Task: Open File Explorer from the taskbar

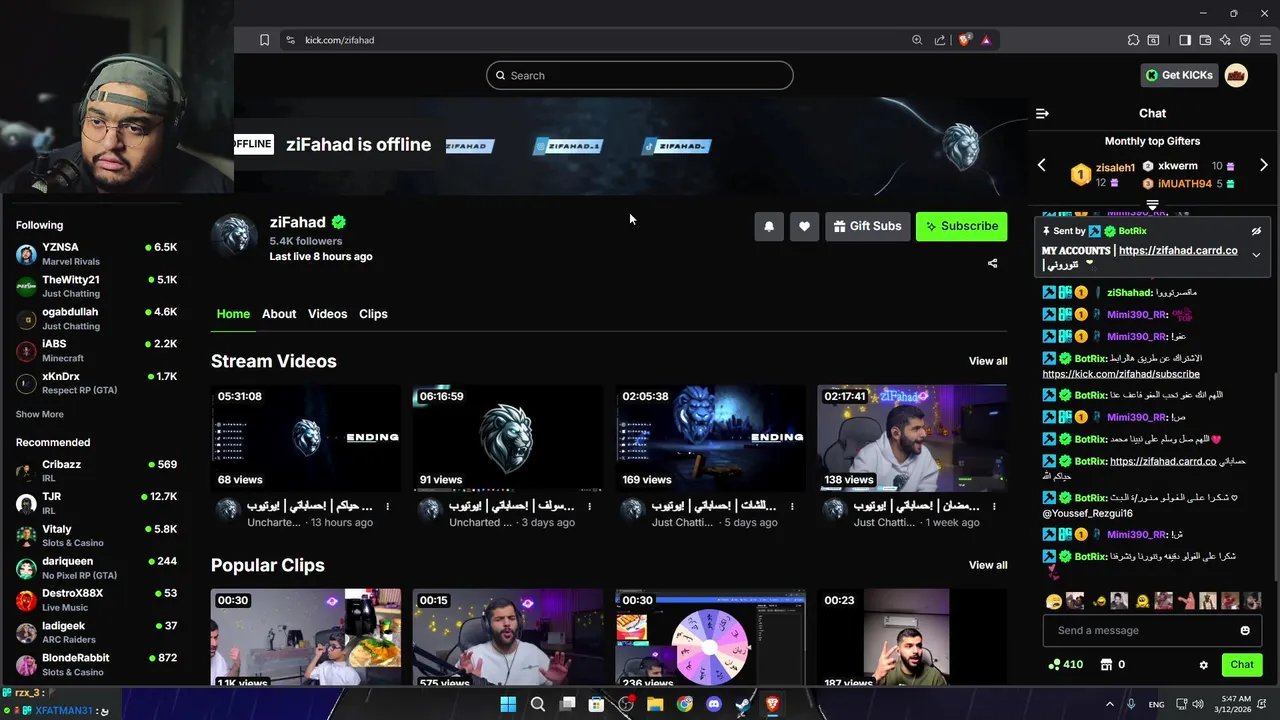Action: pyautogui.click(x=655, y=704)
